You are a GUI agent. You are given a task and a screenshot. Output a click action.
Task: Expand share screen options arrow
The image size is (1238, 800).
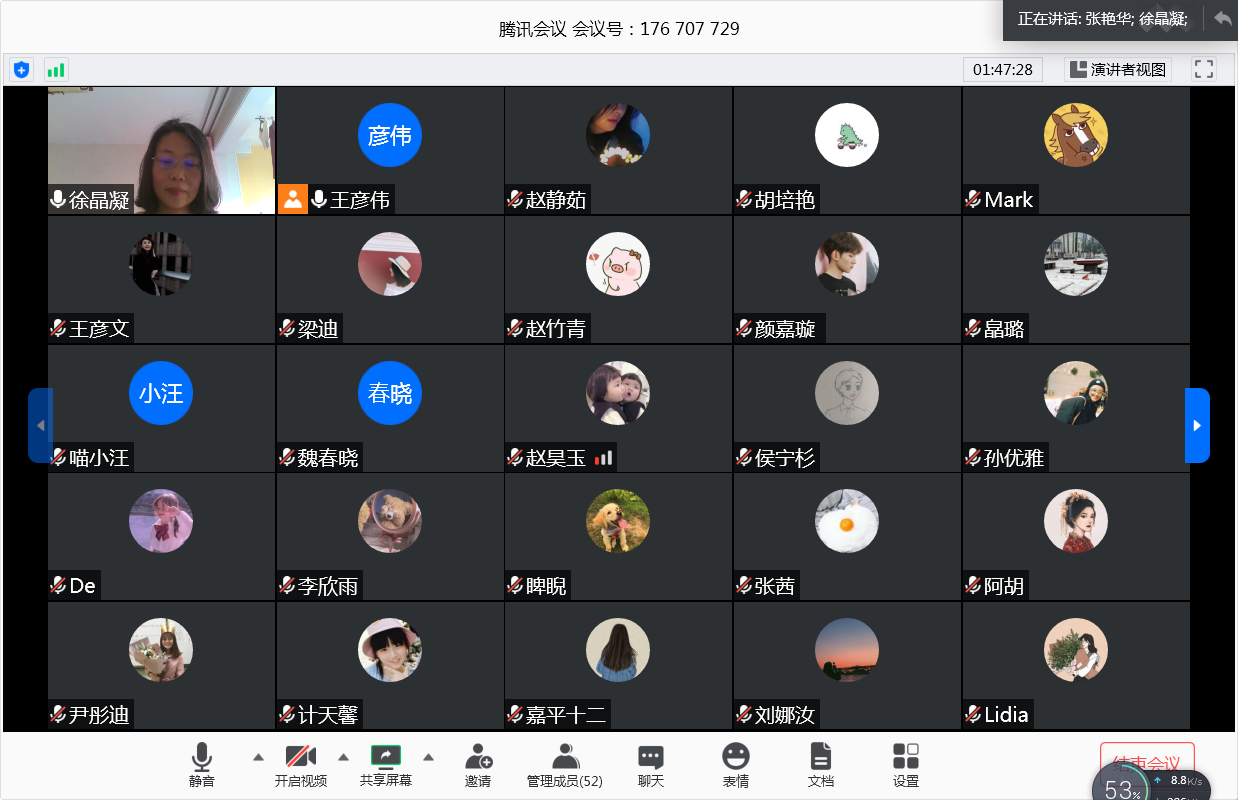click(429, 756)
